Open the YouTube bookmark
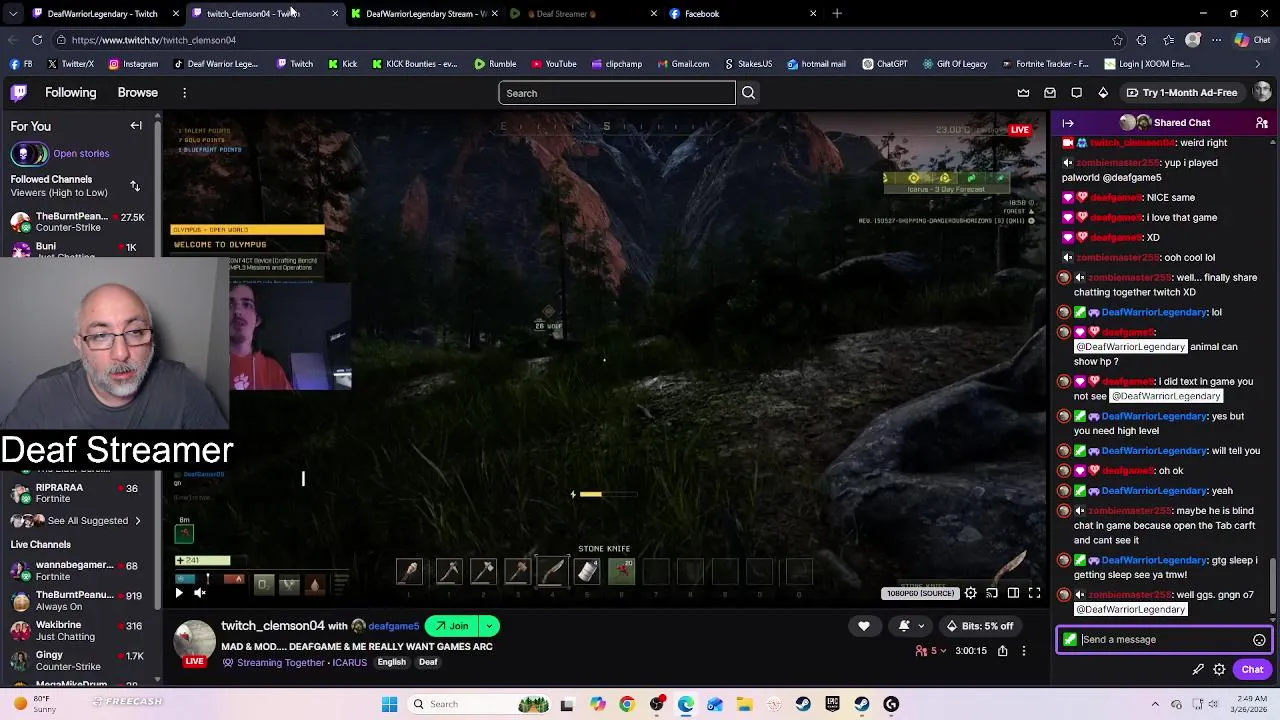 point(553,64)
